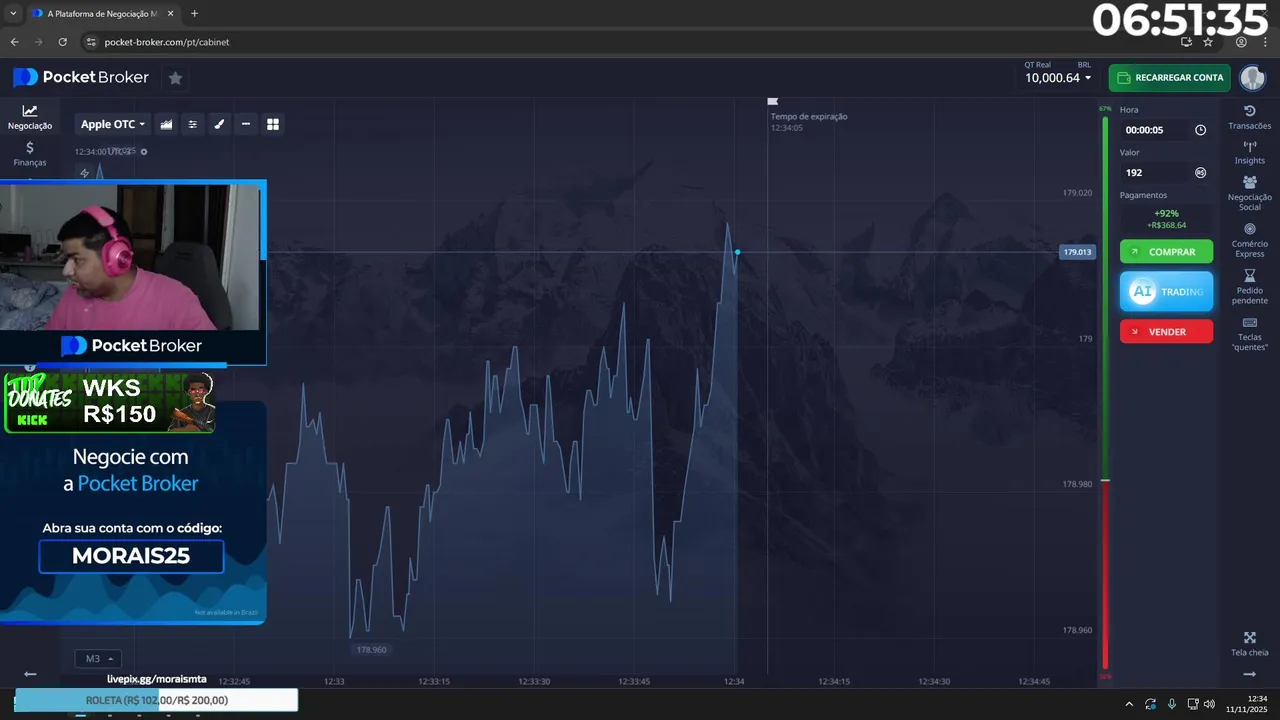Click the horizontal line tool icon
The height and width of the screenshot is (720, 1280).
(x=246, y=124)
